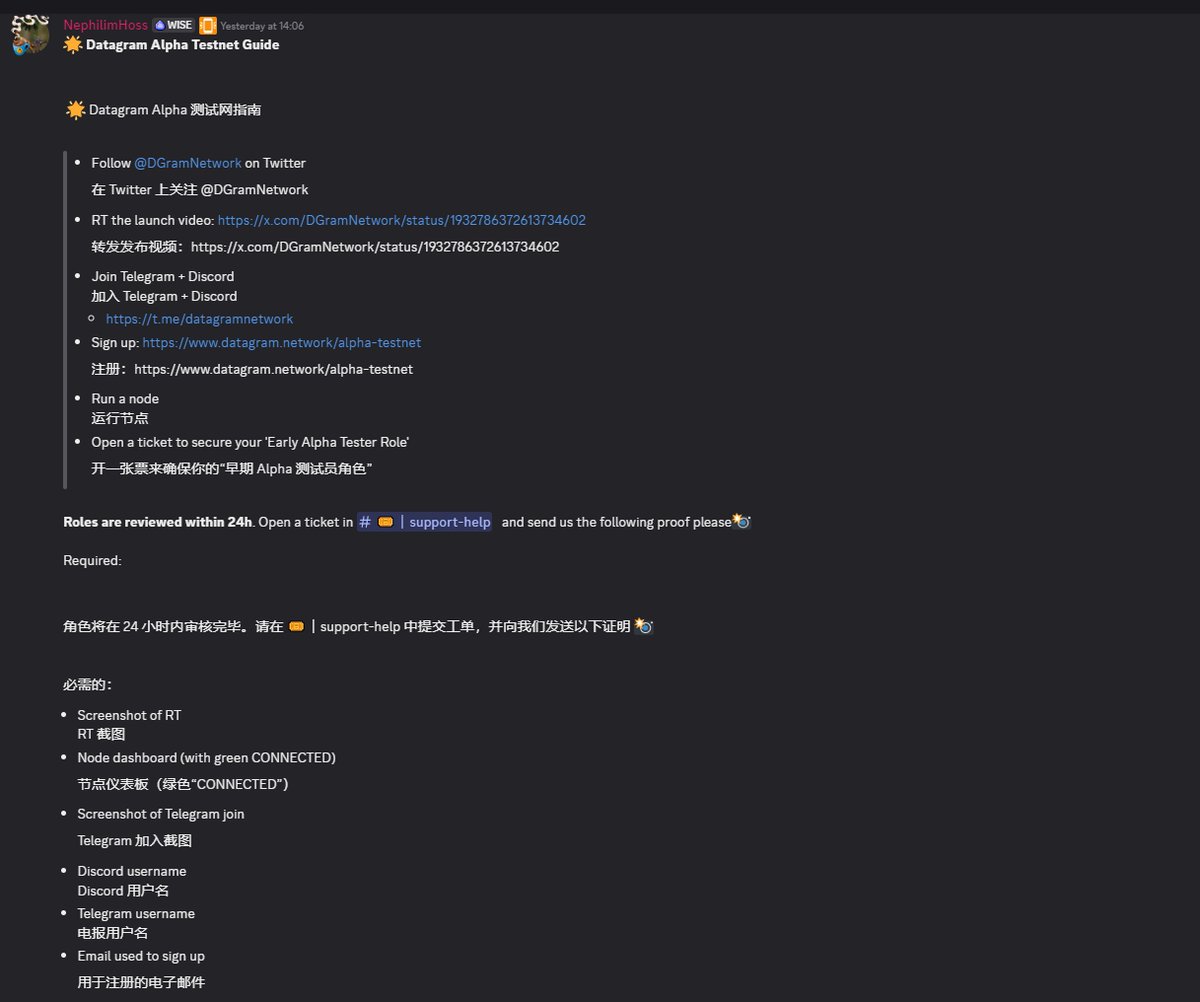
Task: Open NephilimHoss's avatar profile picture
Action: point(30,35)
